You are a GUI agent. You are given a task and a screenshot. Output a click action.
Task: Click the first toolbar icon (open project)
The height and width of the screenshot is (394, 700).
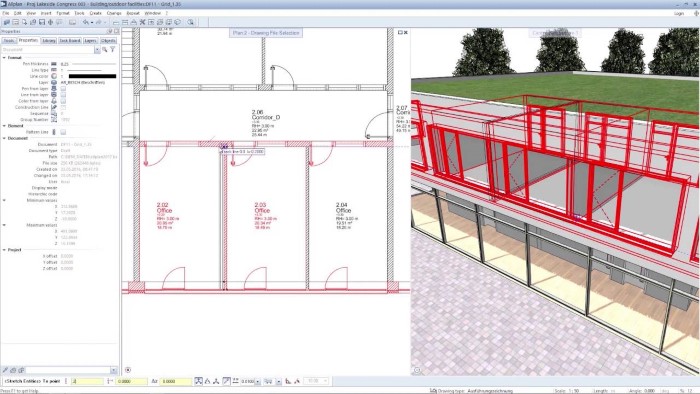pos(6,22)
